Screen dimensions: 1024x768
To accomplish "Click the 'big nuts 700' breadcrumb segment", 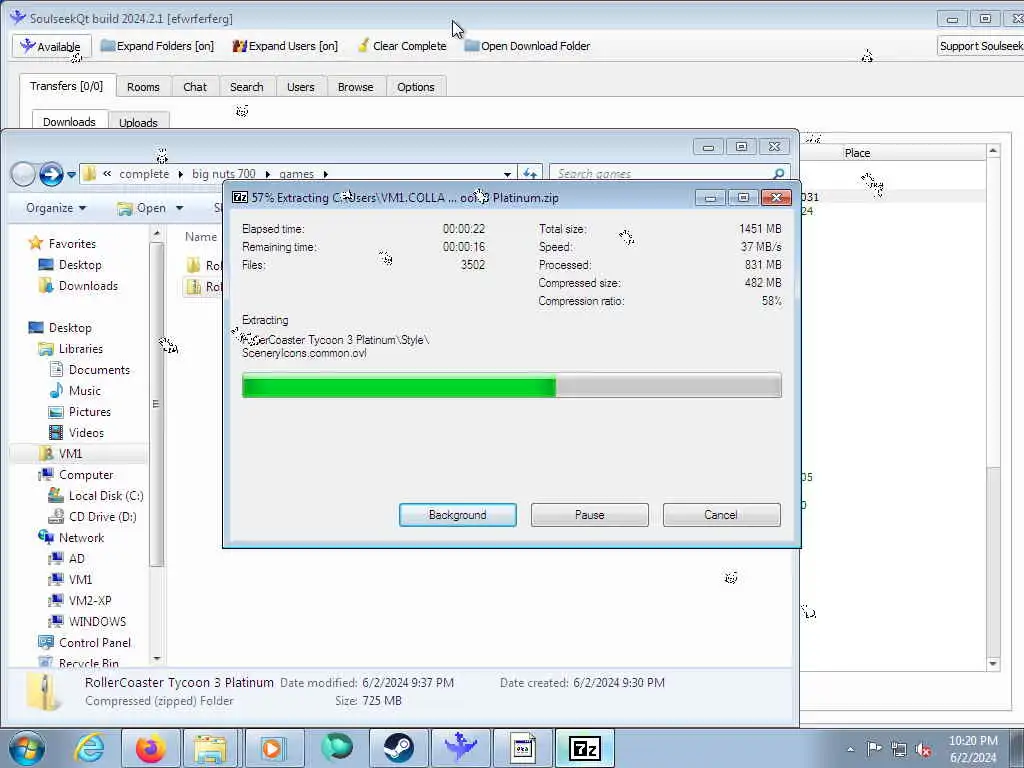I will coord(223,174).
